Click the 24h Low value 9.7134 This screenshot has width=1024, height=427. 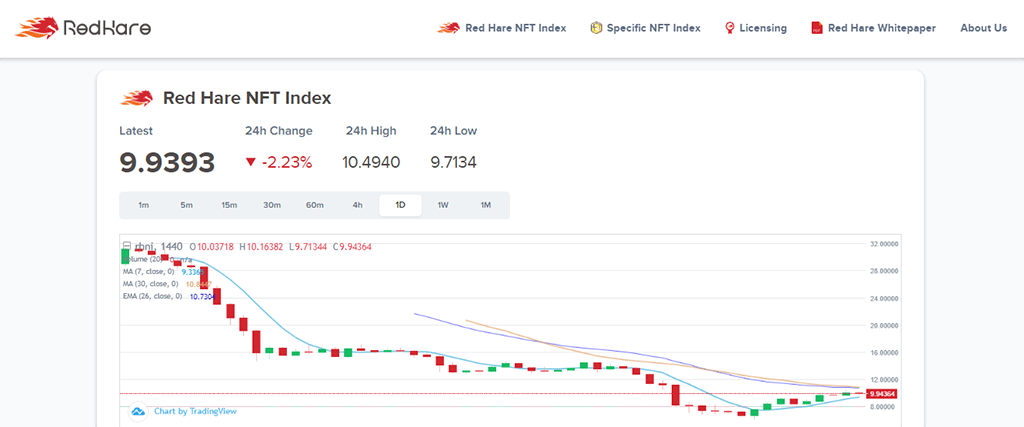click(453, 163)
